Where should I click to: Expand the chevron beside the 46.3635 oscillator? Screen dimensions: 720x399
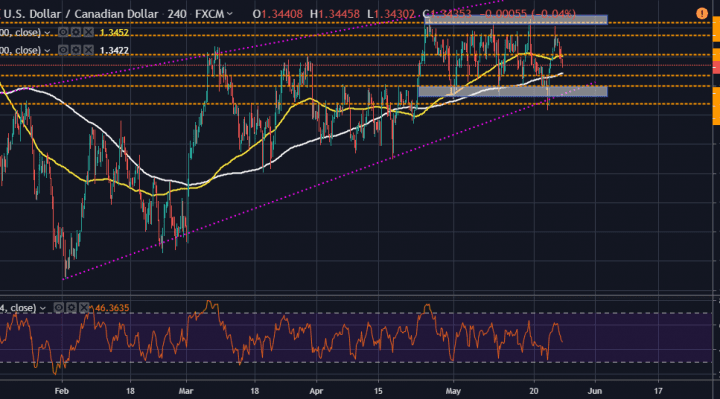pyautogui.click(x=43, y=309)
